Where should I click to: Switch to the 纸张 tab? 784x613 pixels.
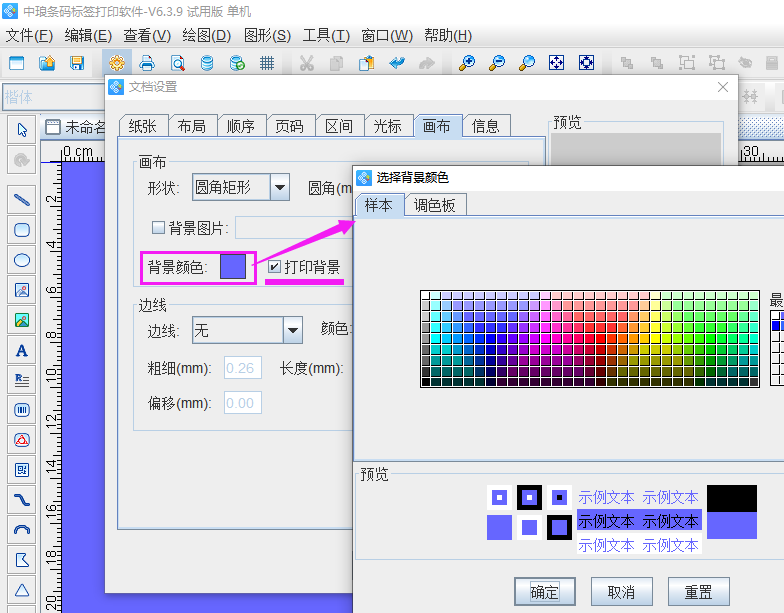[142, 126]
